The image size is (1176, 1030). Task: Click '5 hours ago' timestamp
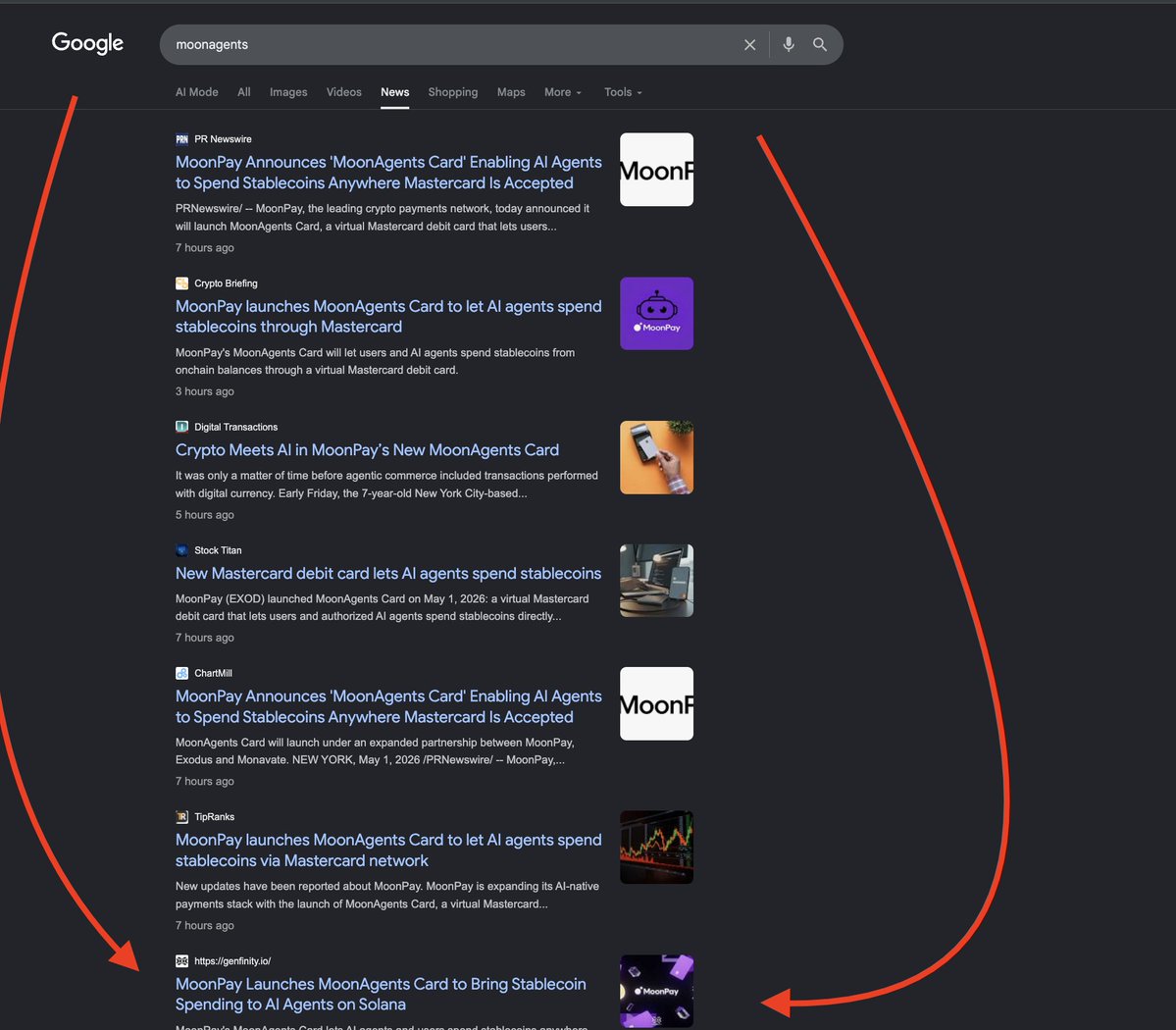coord(205,515)
